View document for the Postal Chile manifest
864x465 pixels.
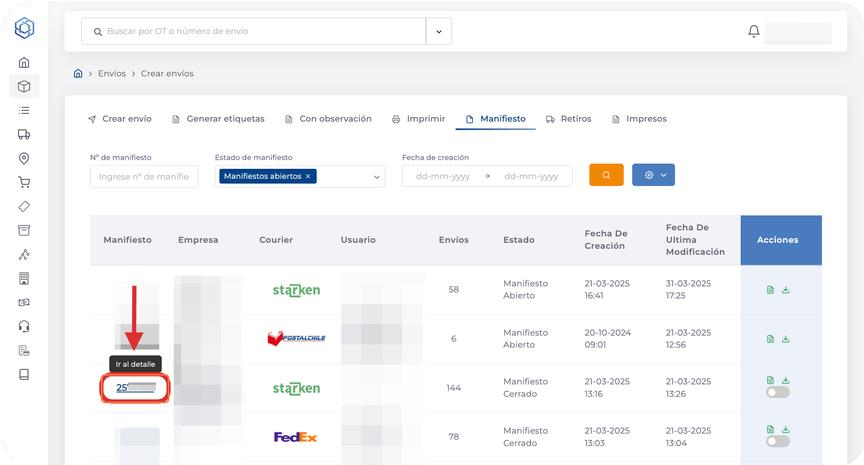(x=770, y=339)
